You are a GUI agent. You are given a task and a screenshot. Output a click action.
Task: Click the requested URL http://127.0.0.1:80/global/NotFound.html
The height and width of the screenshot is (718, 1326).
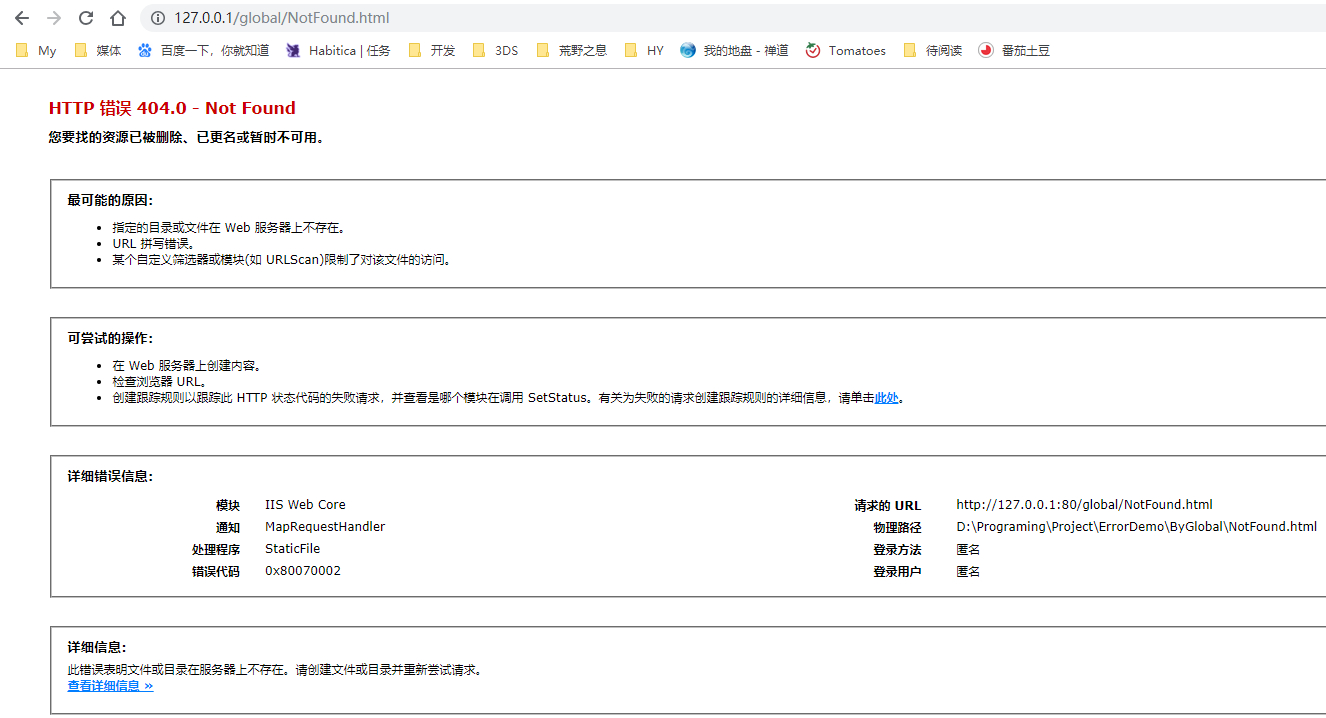[x=1084, y=505]
